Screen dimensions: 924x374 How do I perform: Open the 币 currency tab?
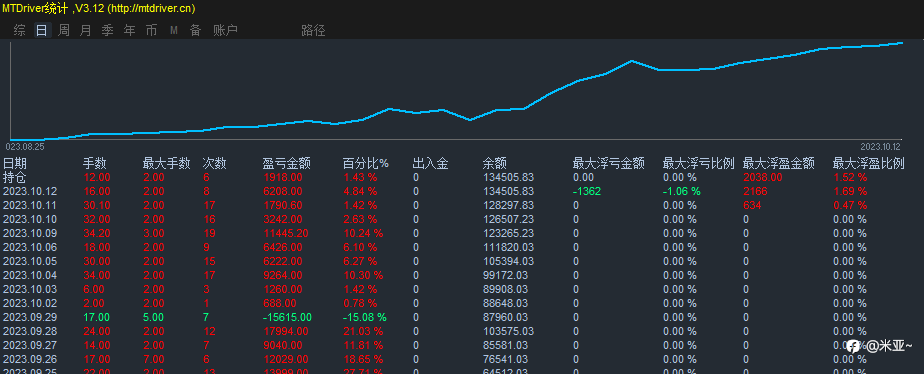point(151,31)
